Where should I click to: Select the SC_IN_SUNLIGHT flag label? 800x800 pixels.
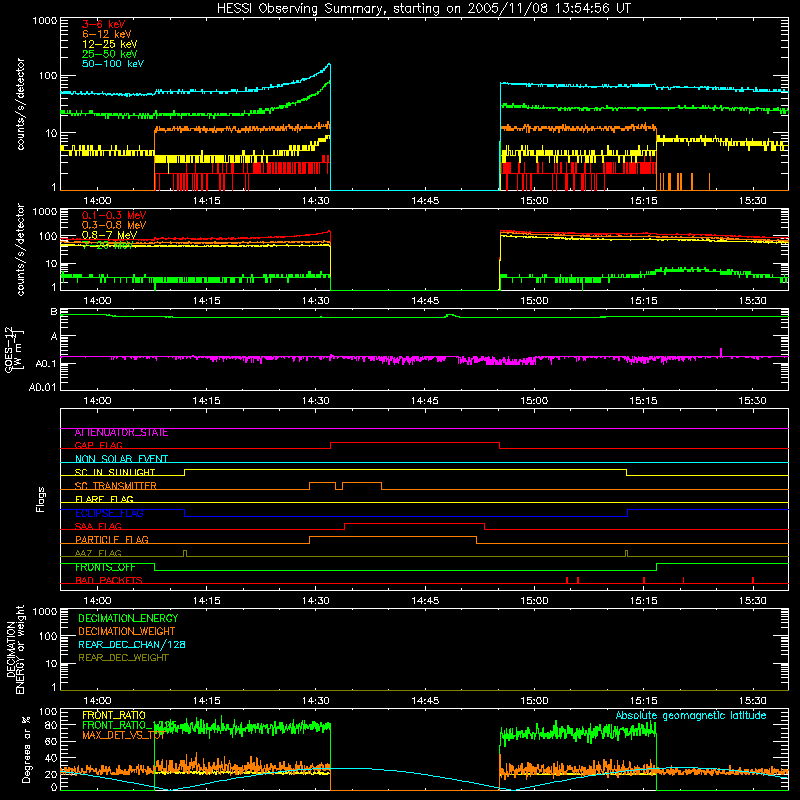coord(115,472)
